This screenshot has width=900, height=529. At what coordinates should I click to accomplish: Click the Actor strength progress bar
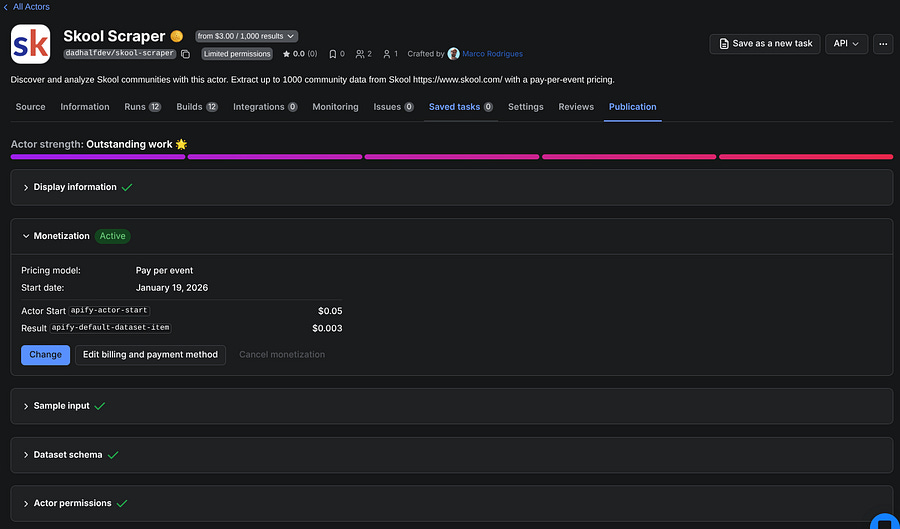pos(452,157)
